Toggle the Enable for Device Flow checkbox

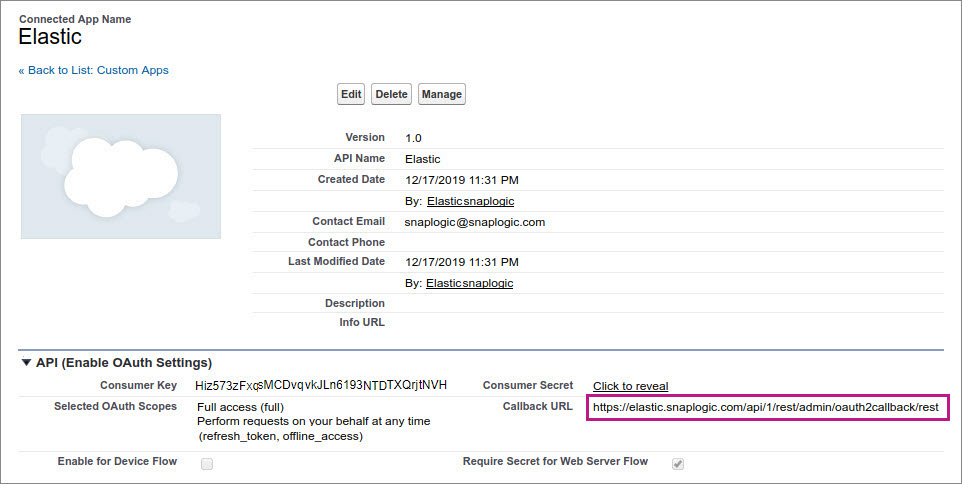207,464
